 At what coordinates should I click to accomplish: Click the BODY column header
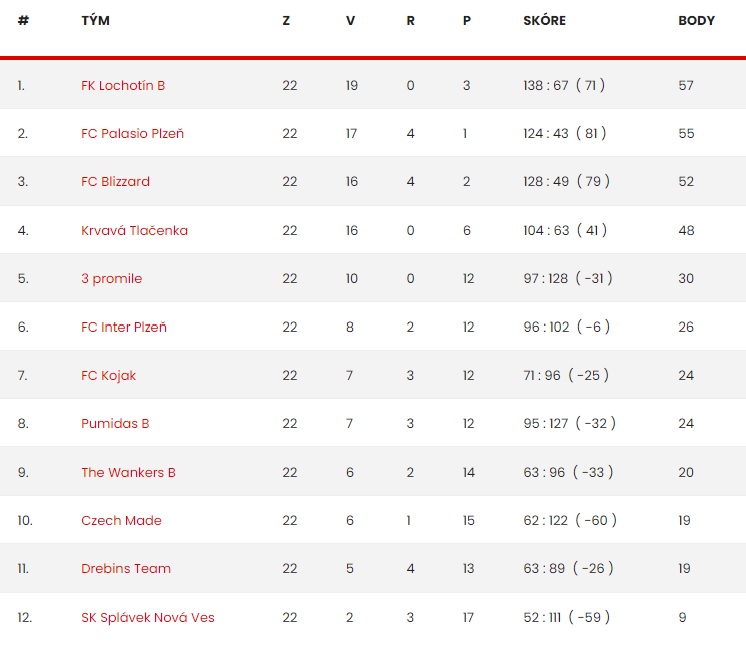(x=697, y=20)
